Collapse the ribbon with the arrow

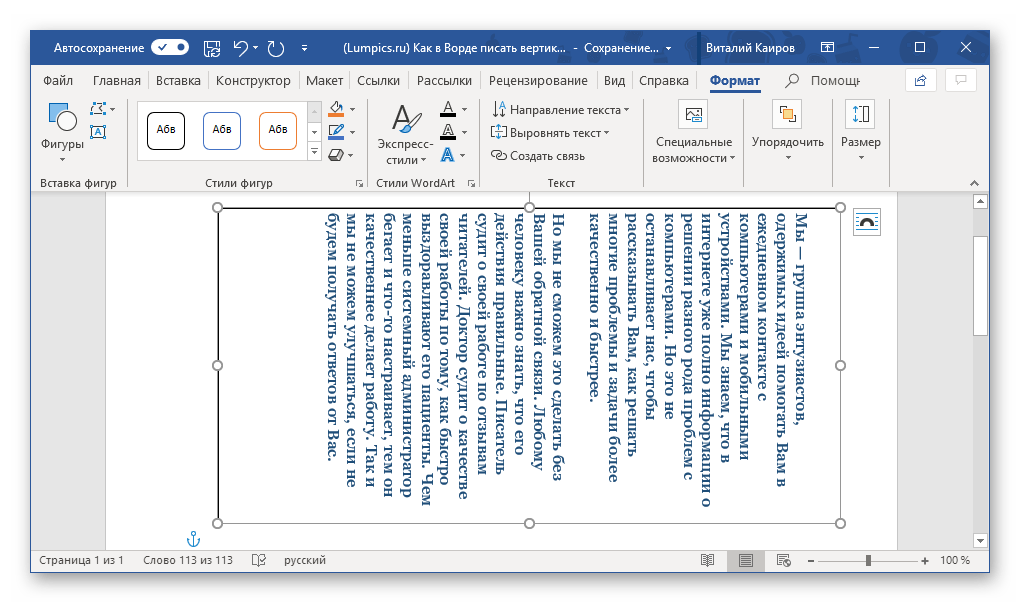click(974, 183)
